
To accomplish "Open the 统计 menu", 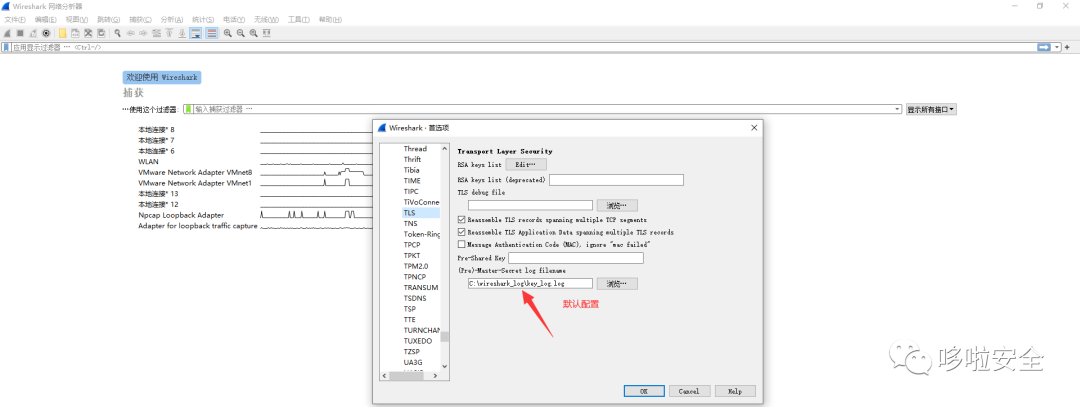I will point(202,19).
